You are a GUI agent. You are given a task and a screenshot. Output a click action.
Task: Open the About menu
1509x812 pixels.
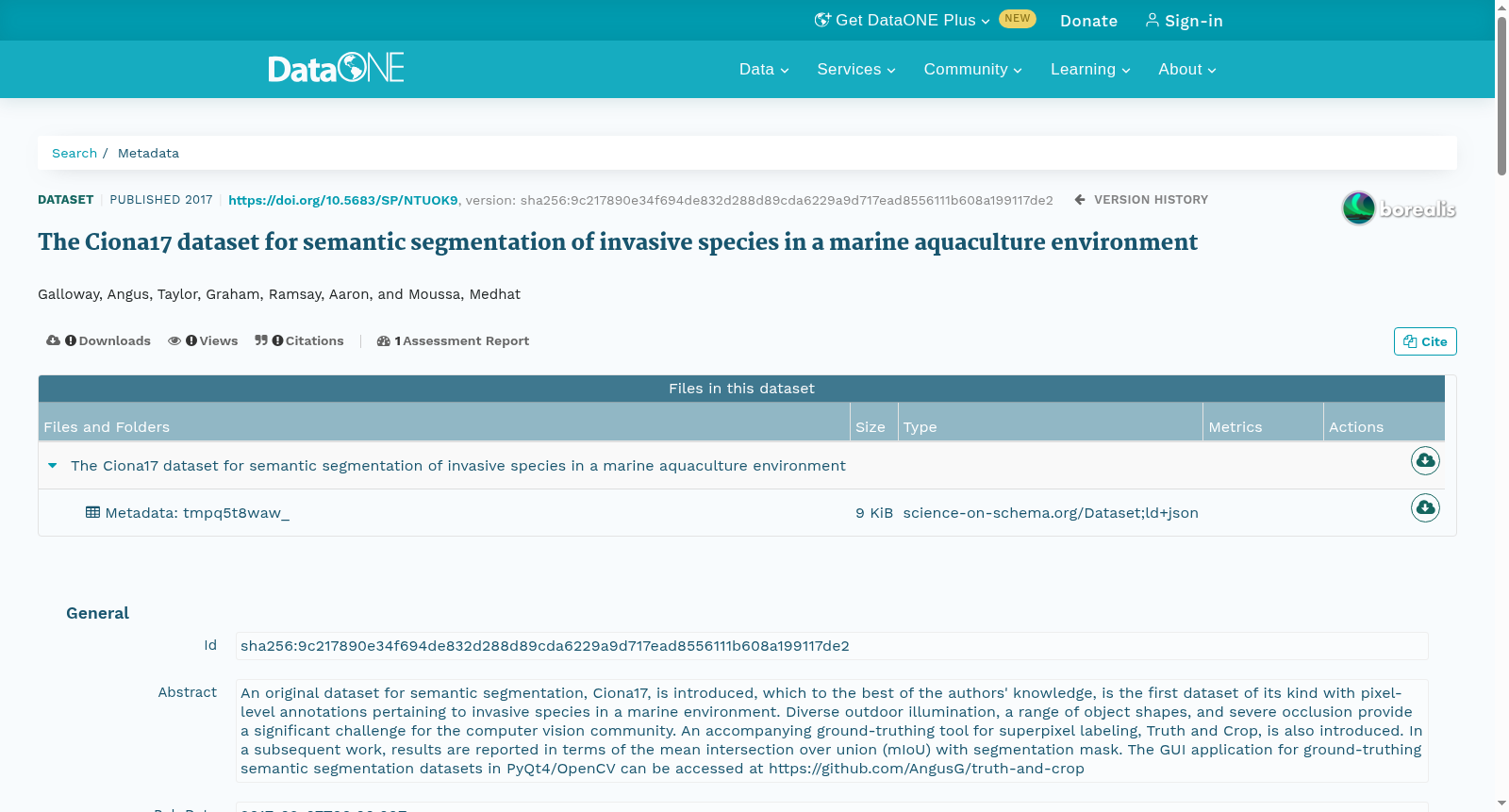tap(1187, 69)
